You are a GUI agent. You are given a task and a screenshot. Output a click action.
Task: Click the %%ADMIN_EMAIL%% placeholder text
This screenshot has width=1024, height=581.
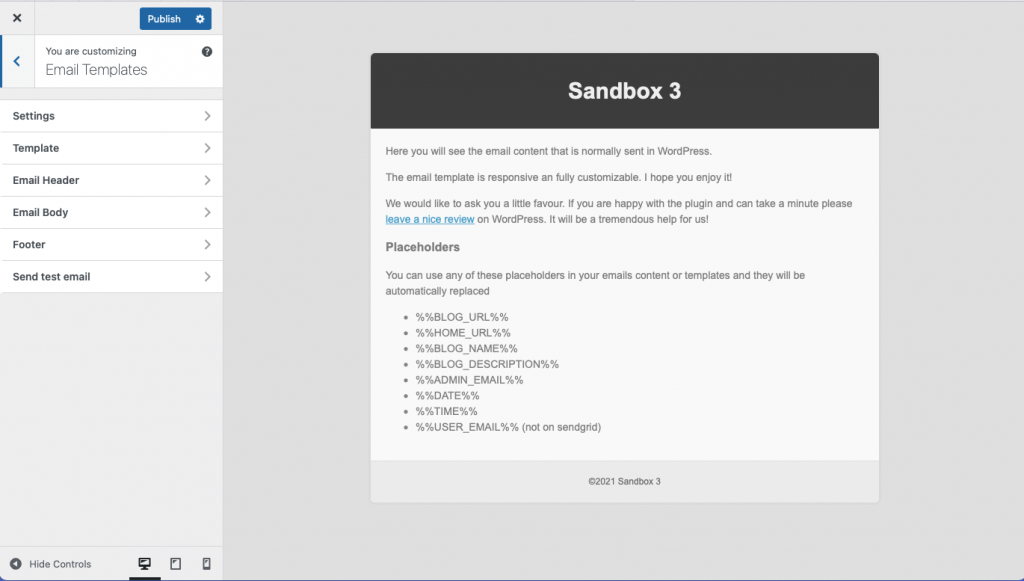[469, 380]
